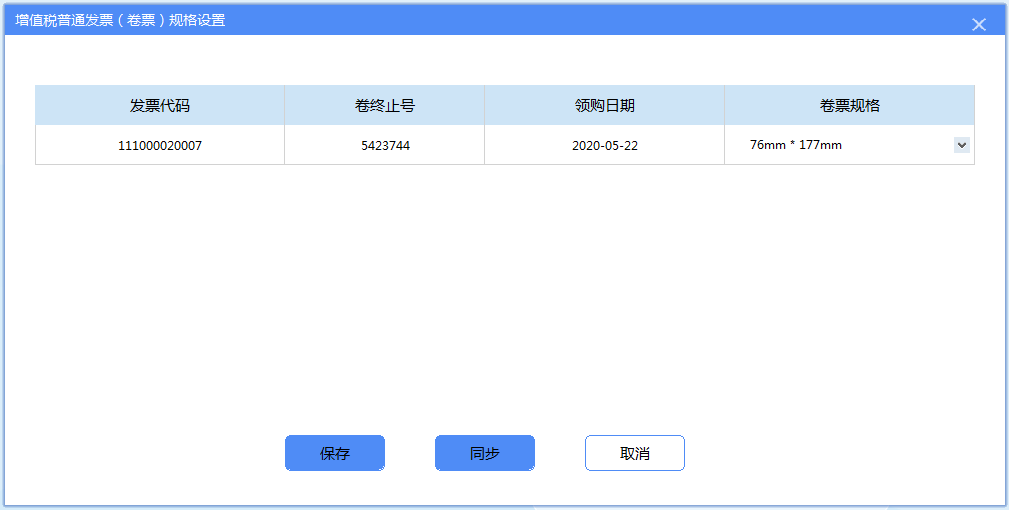Click the 发票代码 column header

(160, 105)
